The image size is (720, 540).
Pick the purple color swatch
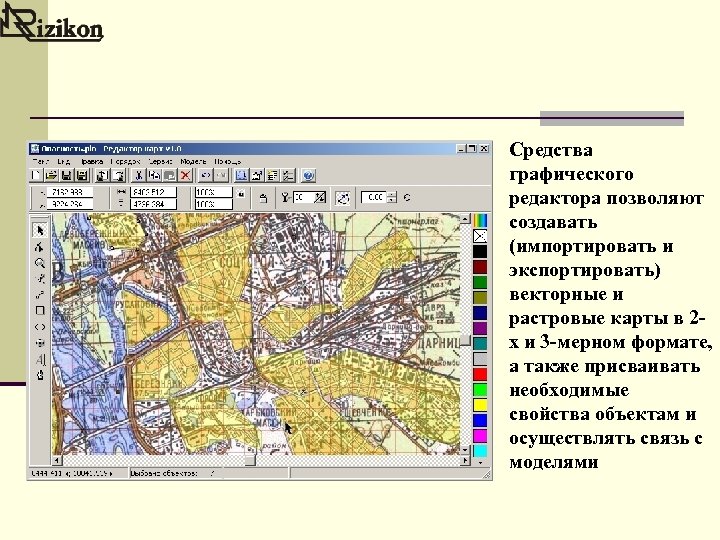480,328
